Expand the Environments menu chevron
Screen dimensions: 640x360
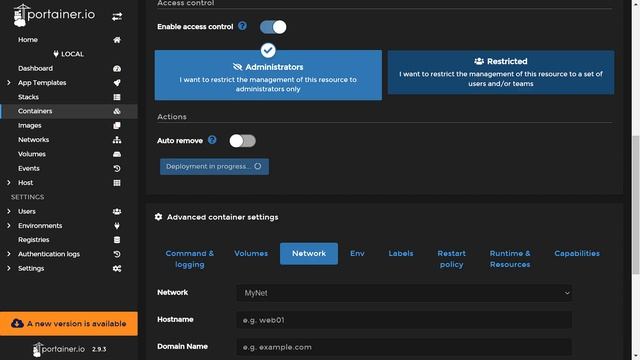tap(9, 226)
